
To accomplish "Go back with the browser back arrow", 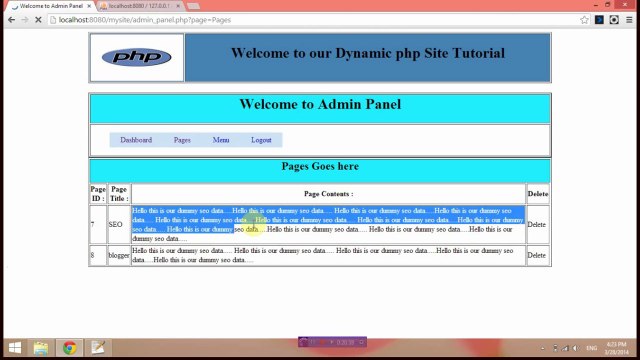I will (11, 20).
